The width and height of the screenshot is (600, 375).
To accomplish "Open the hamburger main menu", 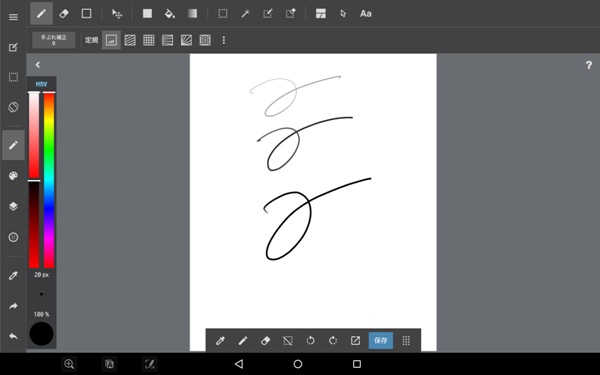I will pyautogui.click(x=13, y=17).
